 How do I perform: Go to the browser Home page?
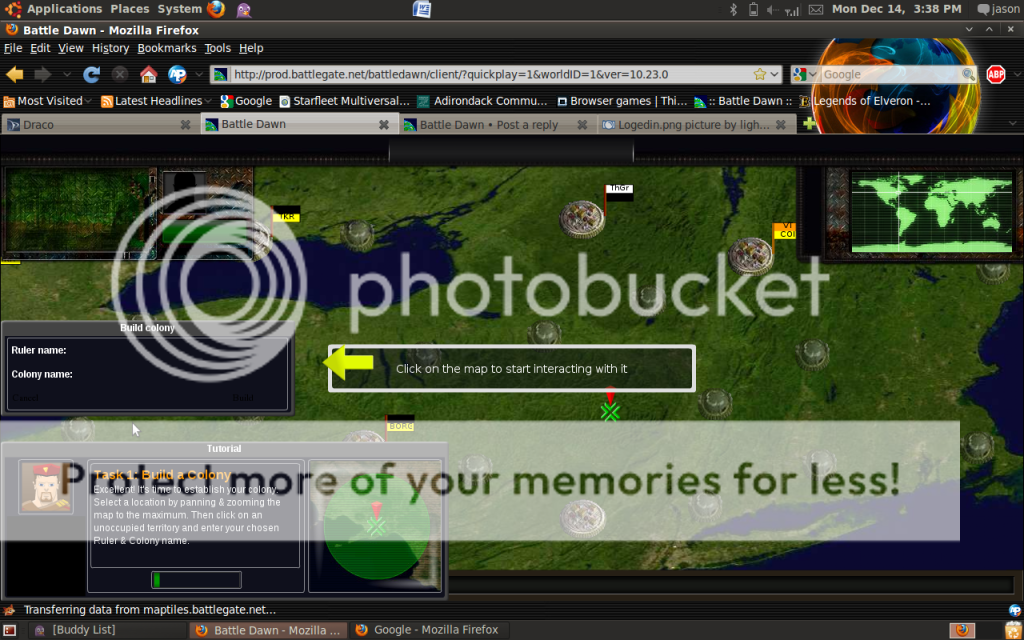(x=148, y=74)
